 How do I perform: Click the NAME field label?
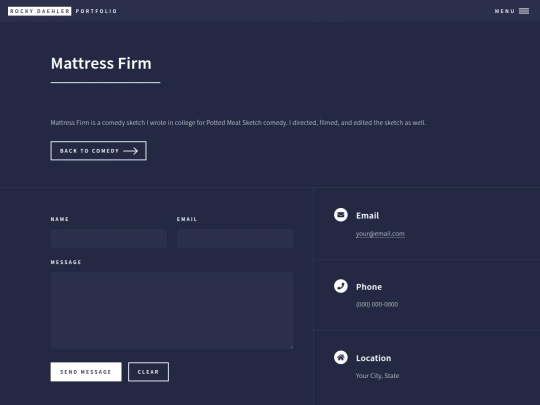60,219
